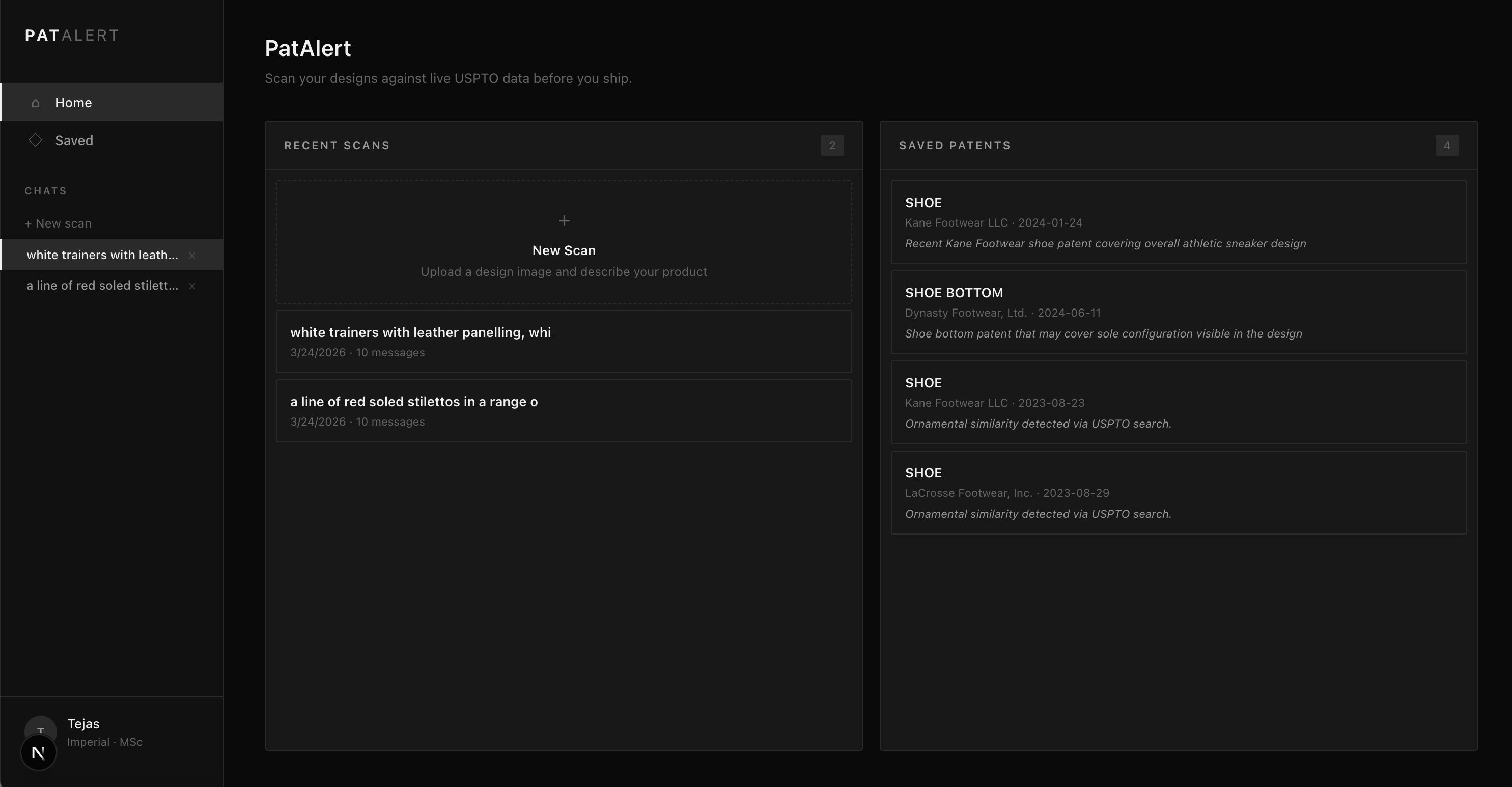Click the plus icon in New Scan card
The height and width of the screenshot is (787, 1512).
[x=564, y=220]
